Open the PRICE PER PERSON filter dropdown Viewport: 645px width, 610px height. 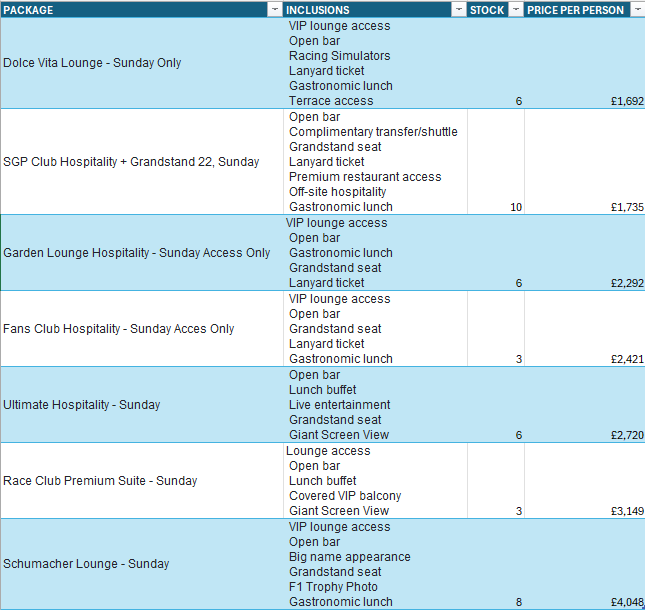coord(638,9)
